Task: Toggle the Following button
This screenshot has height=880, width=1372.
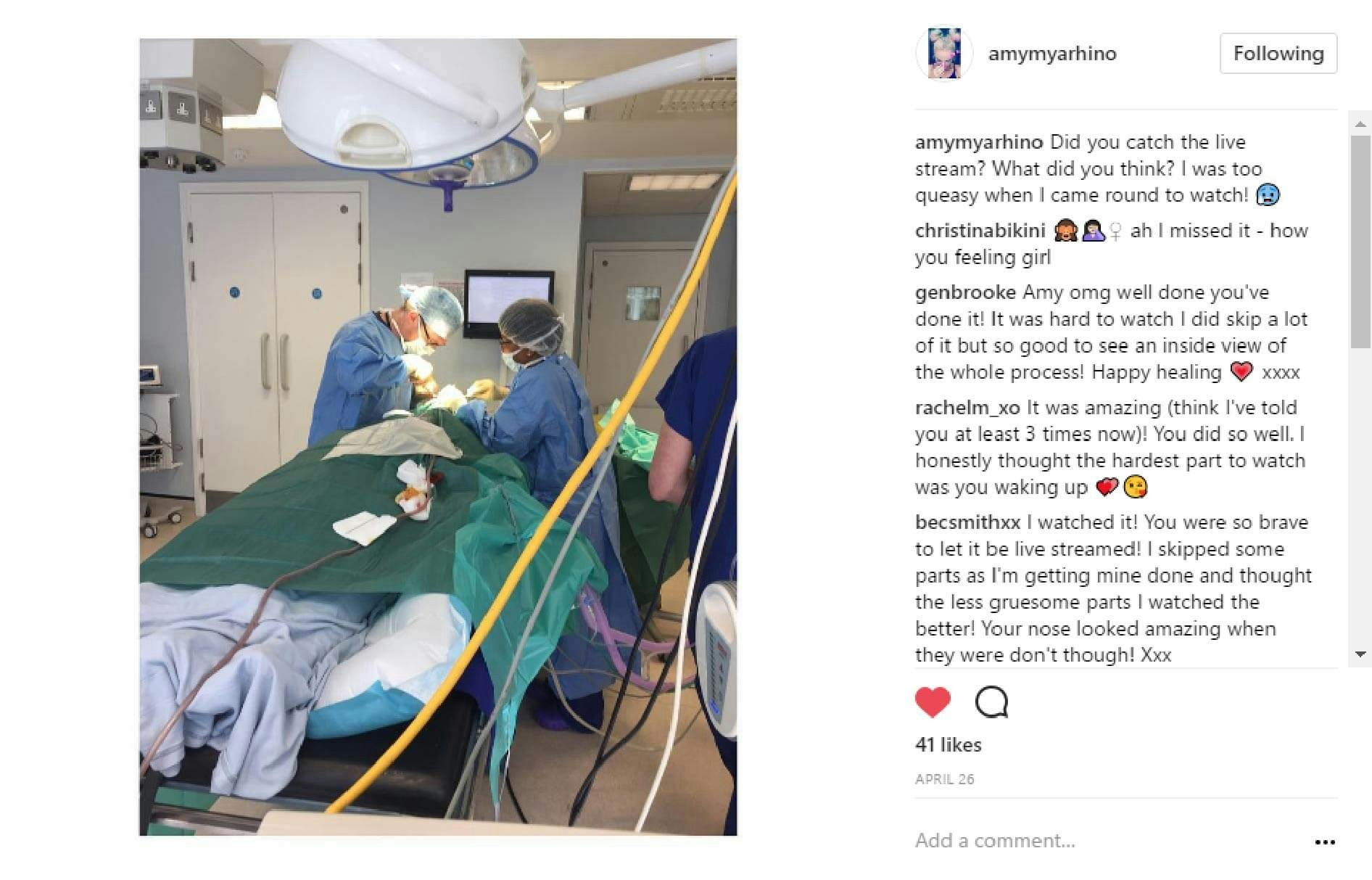Action: point(1278,53)
